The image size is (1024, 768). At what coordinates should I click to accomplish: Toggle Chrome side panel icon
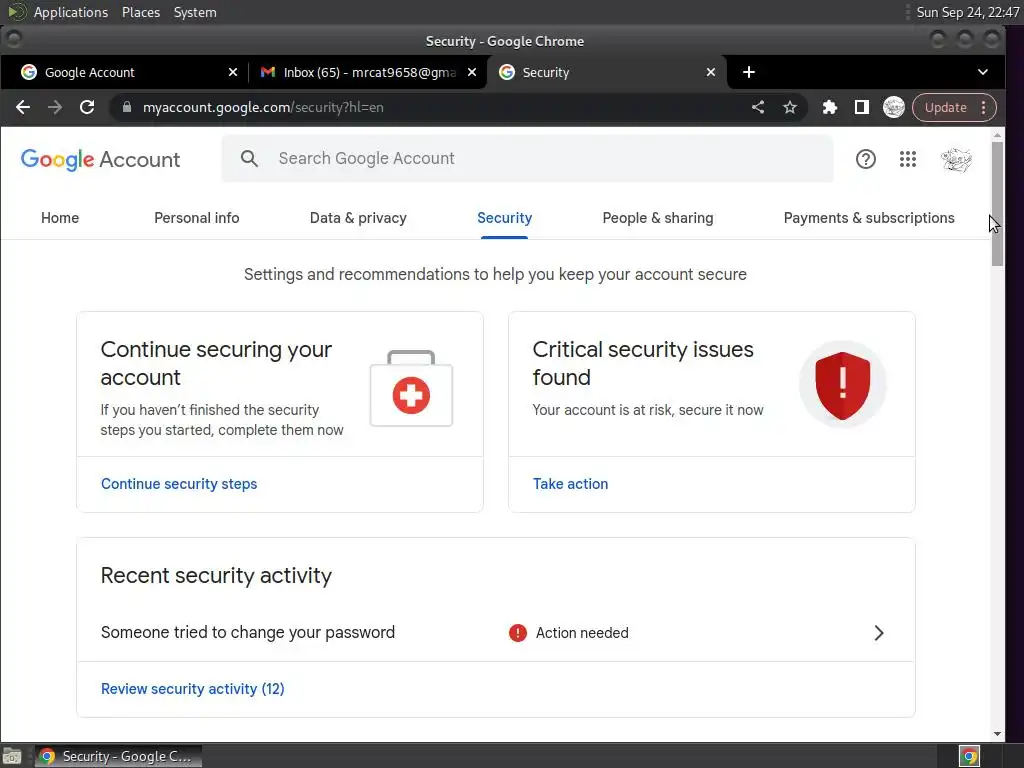[x=861, y=107]
